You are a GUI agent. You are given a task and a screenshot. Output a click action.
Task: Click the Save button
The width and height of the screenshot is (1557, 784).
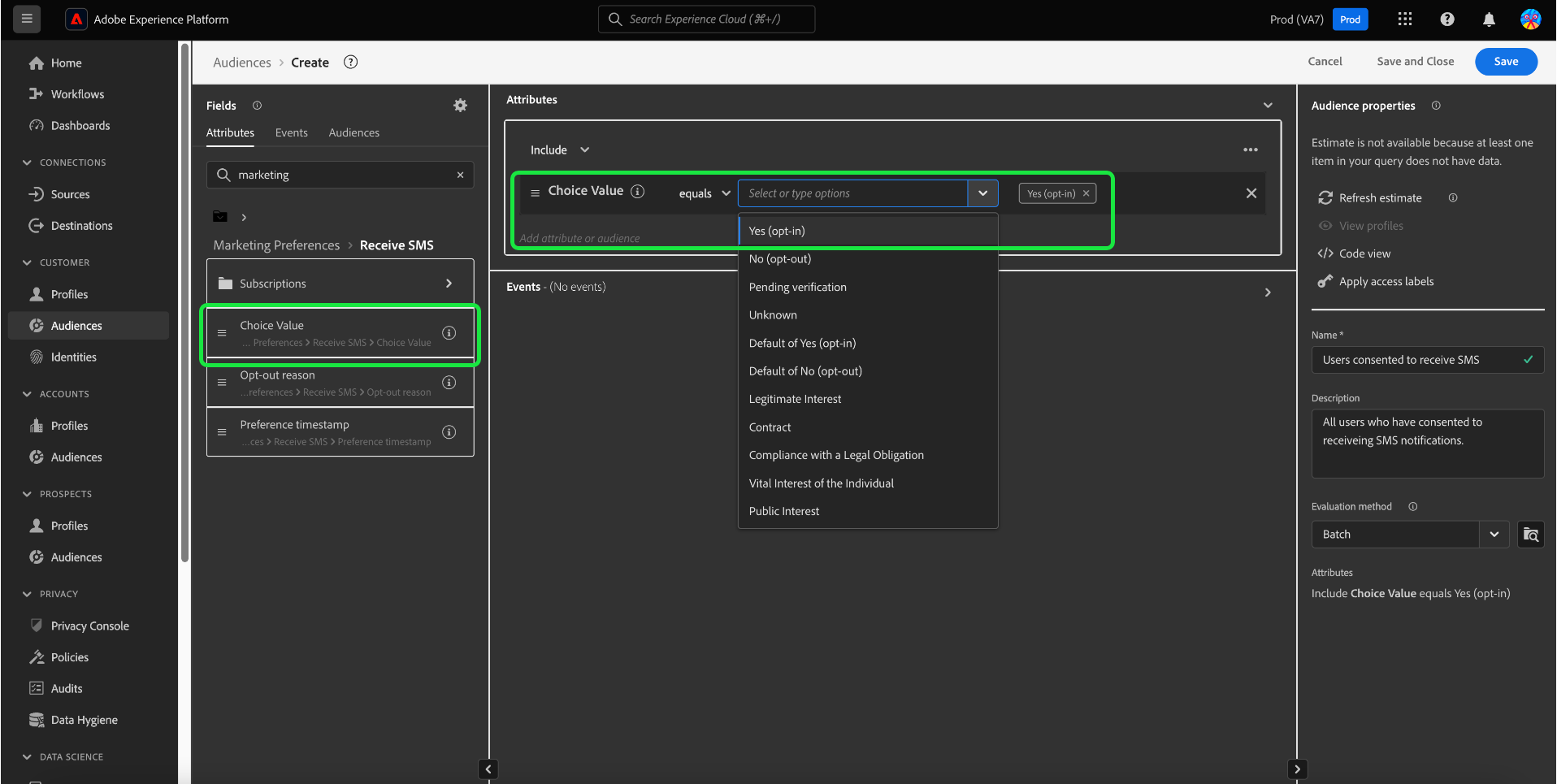click(1505, 62)
